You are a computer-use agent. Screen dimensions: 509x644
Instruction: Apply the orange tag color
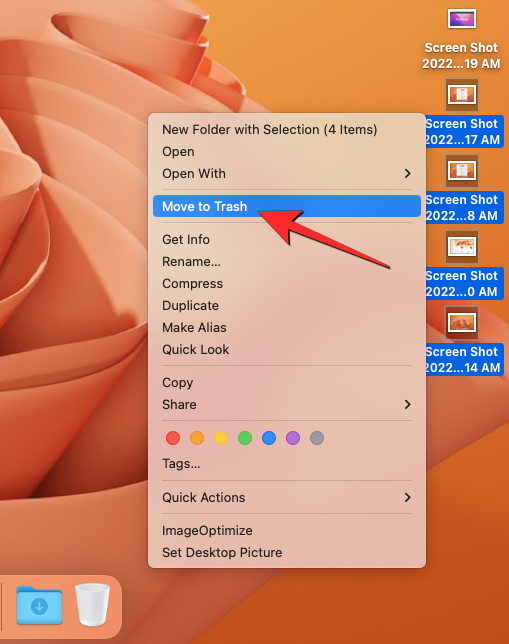(x=197, y=438)
